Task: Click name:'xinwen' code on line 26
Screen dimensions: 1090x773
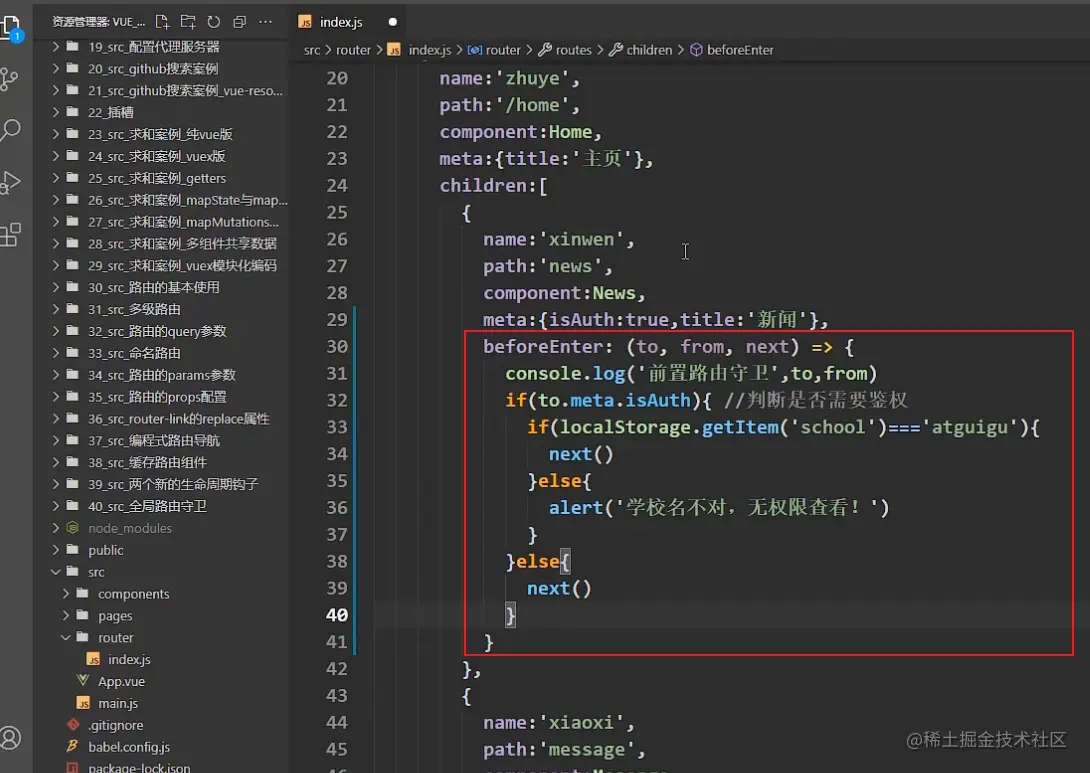Action: pos(559,240)
